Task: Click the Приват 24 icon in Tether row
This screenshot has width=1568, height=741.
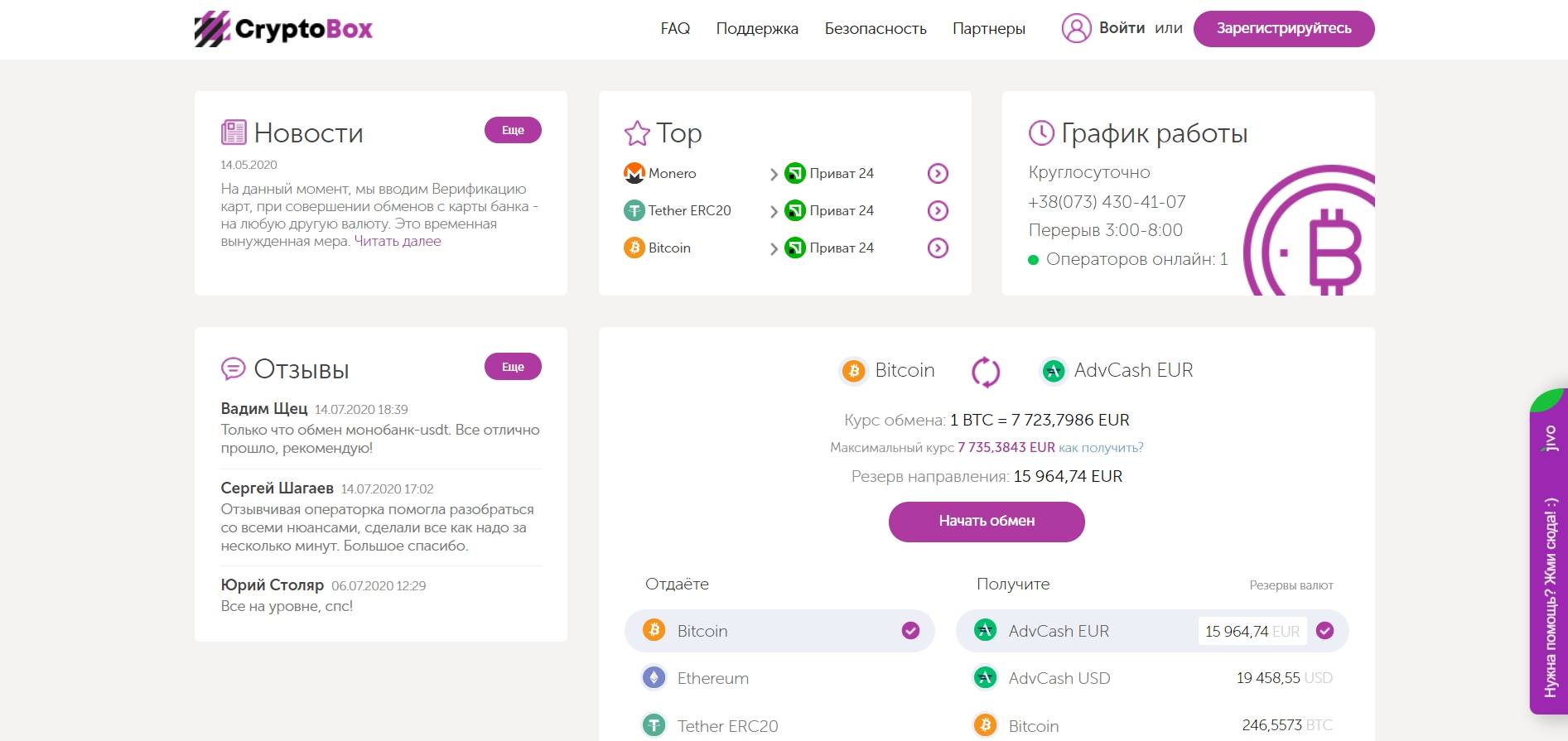Action: click(x=794, y=210)
